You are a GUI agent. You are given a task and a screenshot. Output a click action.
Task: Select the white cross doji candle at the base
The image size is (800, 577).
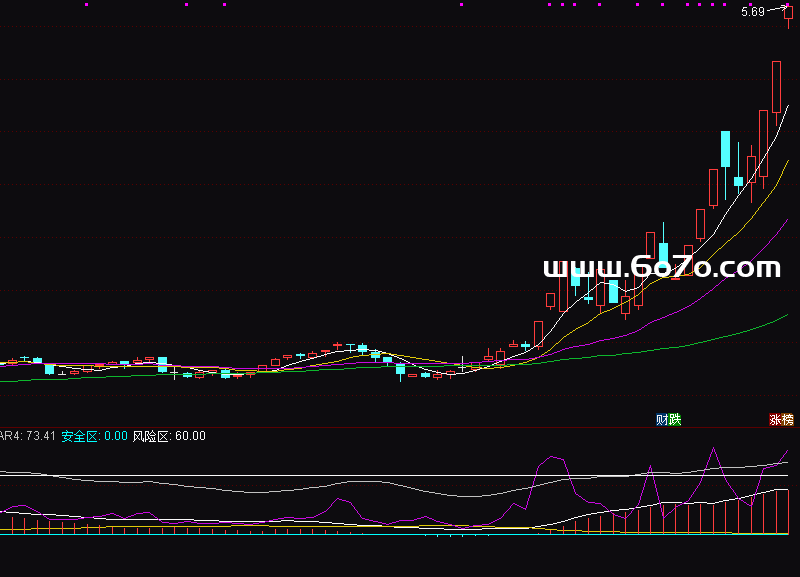pos(462,365)
